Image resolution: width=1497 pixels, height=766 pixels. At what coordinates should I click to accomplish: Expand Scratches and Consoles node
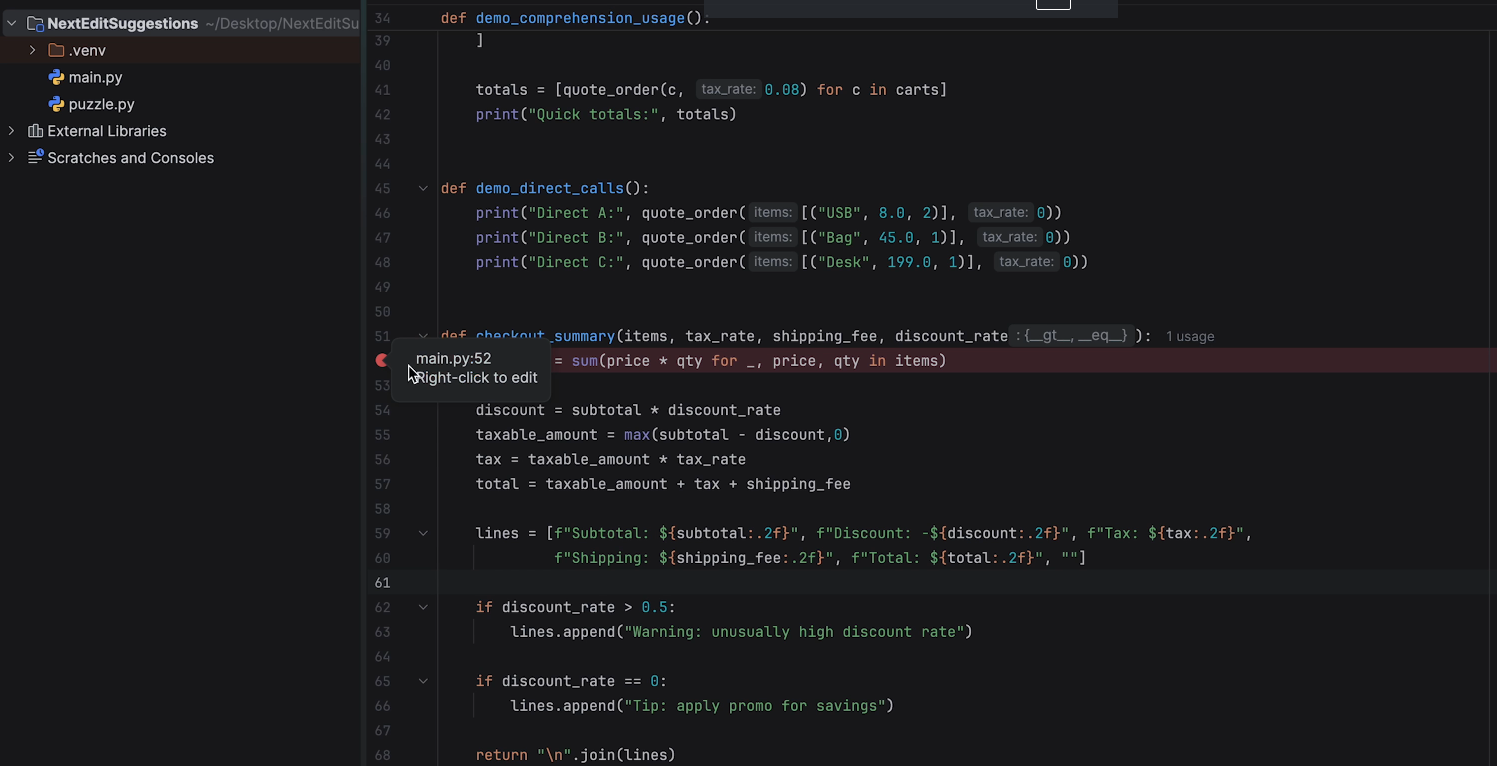pos(12,158)
